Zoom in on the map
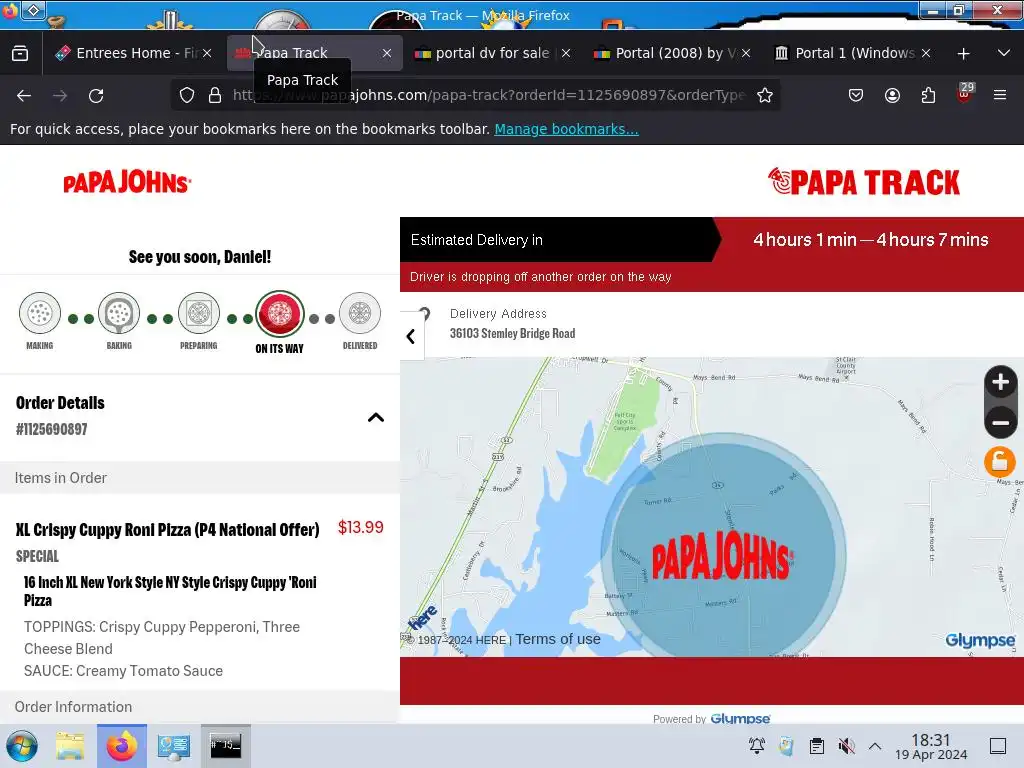Screen dimensions: 1024x768 (x=1000, y=383)
